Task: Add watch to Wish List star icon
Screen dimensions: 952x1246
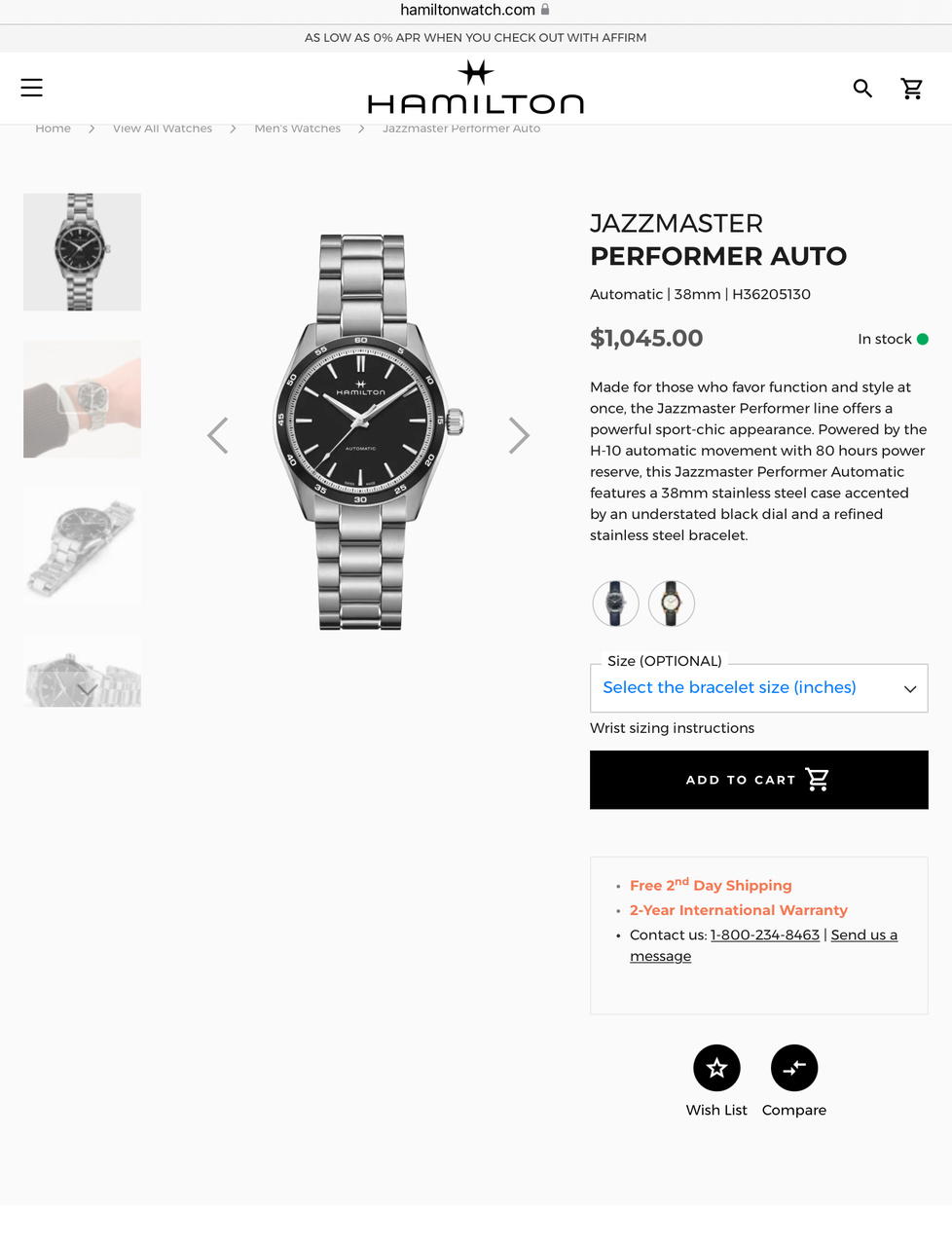Action: (x=716, y=1069)
